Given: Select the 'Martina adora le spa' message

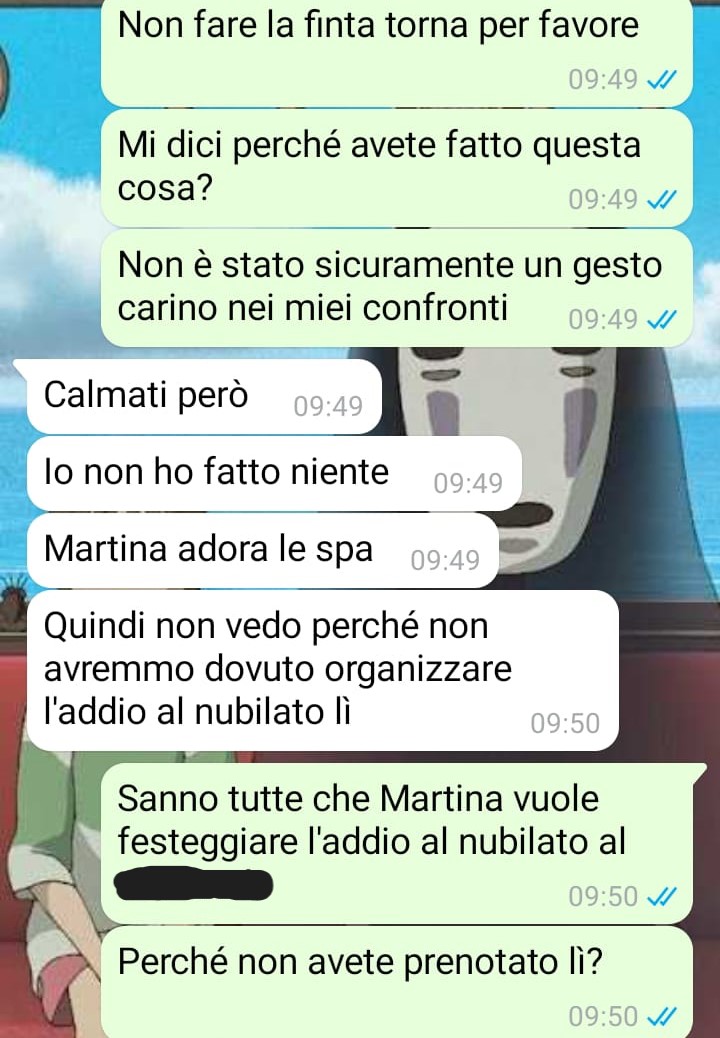Looking at the screenshot, I should click(262, 551).
